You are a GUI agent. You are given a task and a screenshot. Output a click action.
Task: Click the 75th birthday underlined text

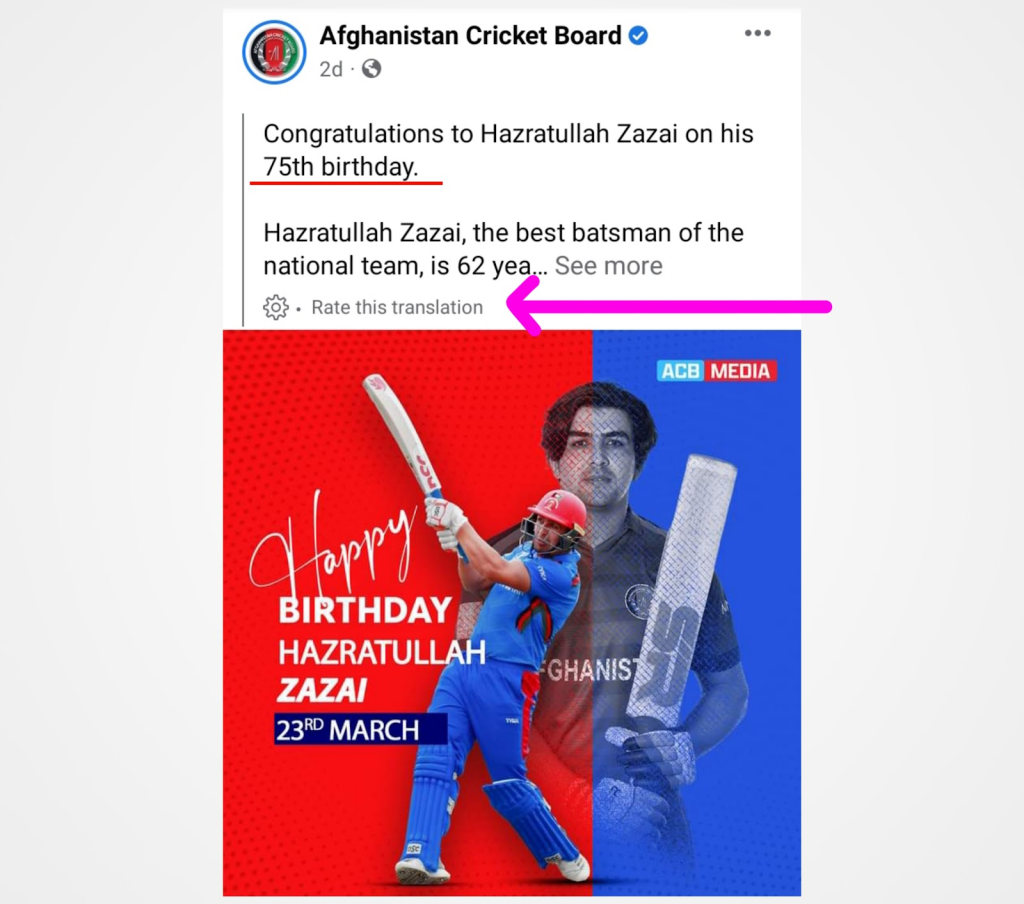tap(340, 167)
